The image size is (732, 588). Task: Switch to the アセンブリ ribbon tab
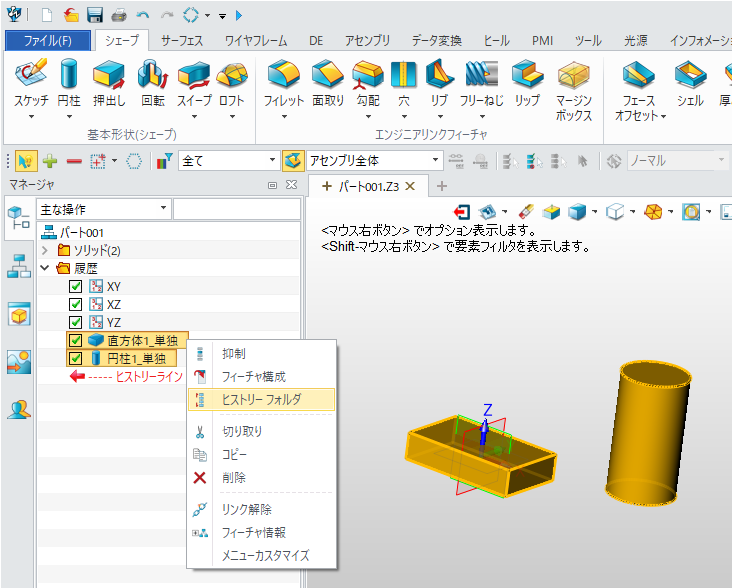pyautogui.click(x=367, y=41)
